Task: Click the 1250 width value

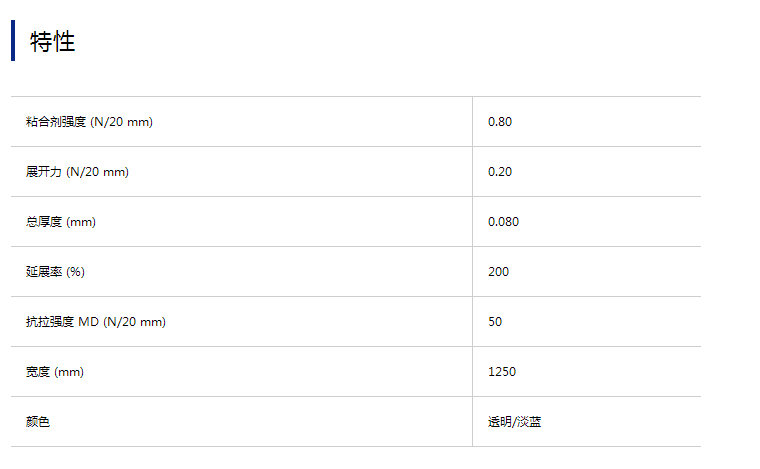Action: (x=502, y=372)
